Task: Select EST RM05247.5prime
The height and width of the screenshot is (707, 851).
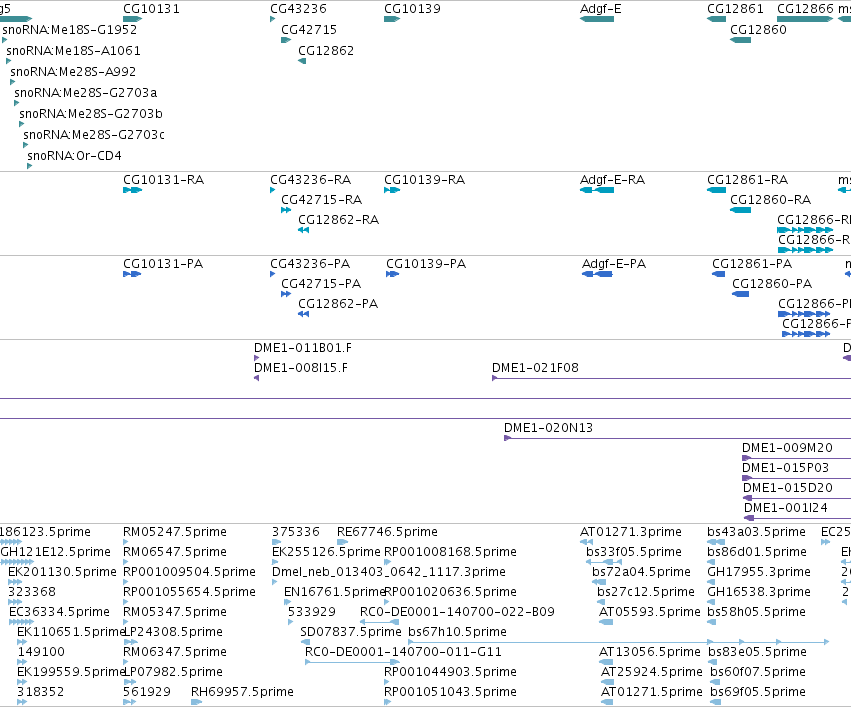Action: [175, 532]
